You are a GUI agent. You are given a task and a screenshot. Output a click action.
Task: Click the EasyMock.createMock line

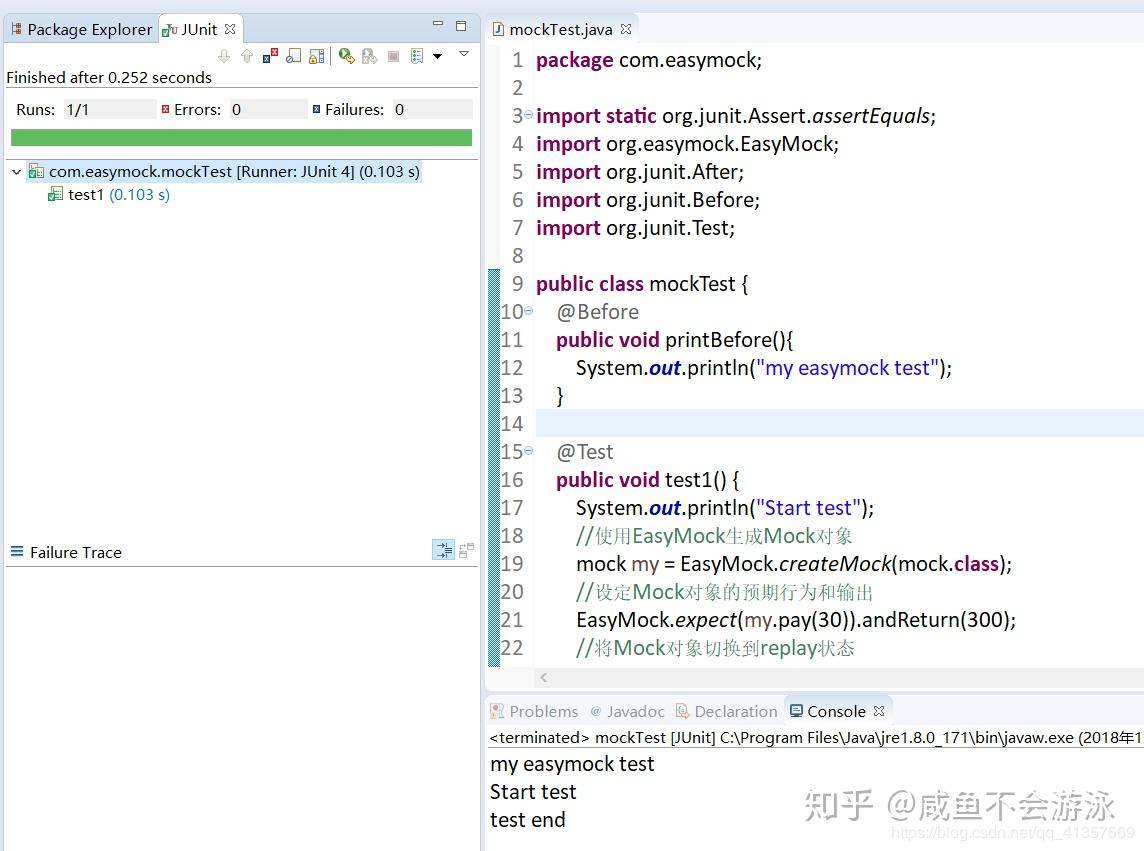click(794, 564)
